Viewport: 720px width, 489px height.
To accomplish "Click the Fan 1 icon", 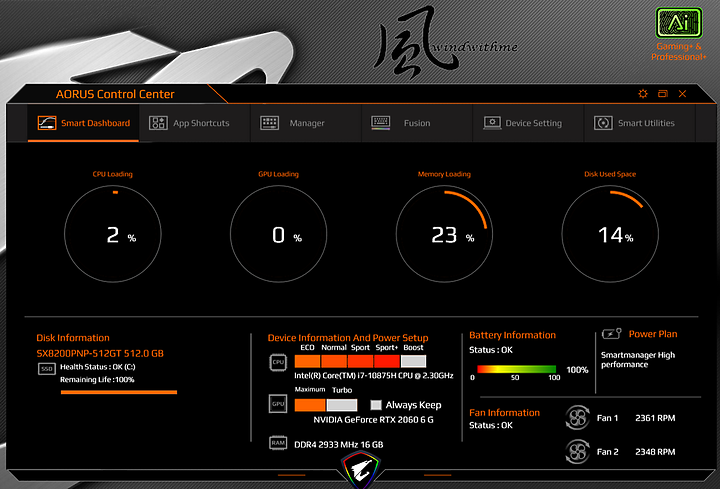I will [577, 418].
